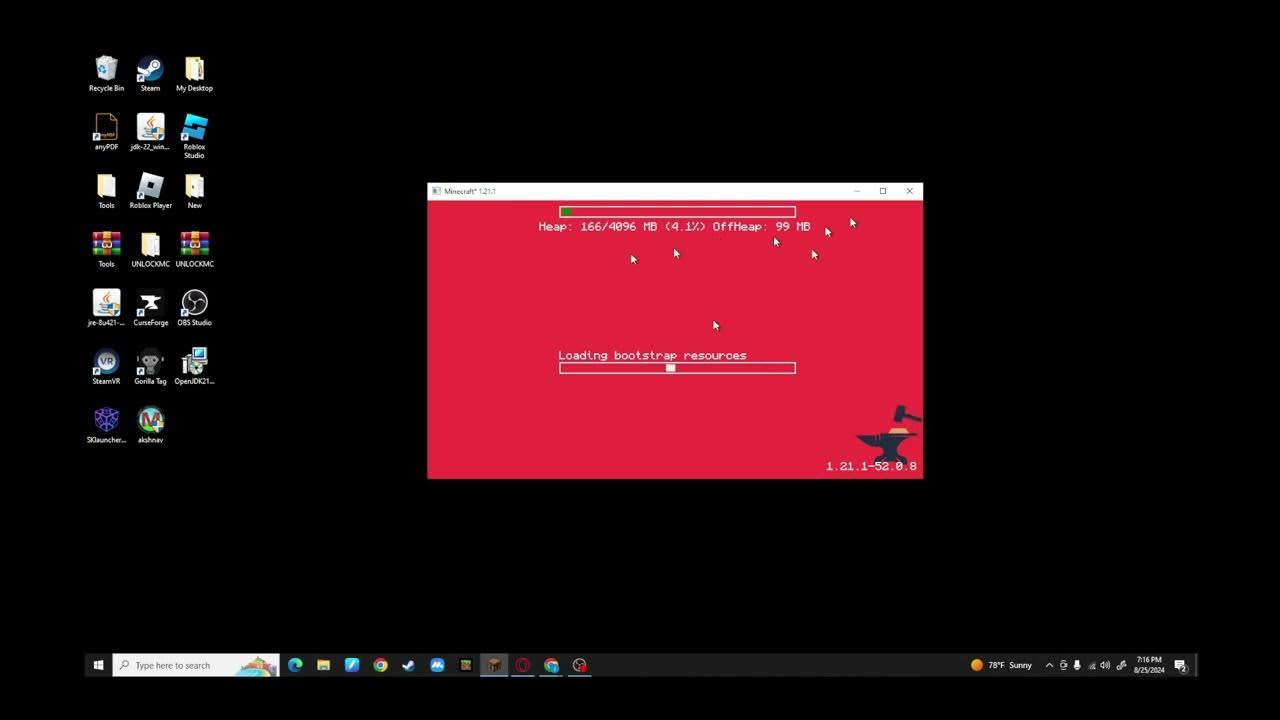This screenshot has height=720, width=1280.
Task: Select the UNLOCKMC WinRAR archive icon
Action: coord(194,250)
